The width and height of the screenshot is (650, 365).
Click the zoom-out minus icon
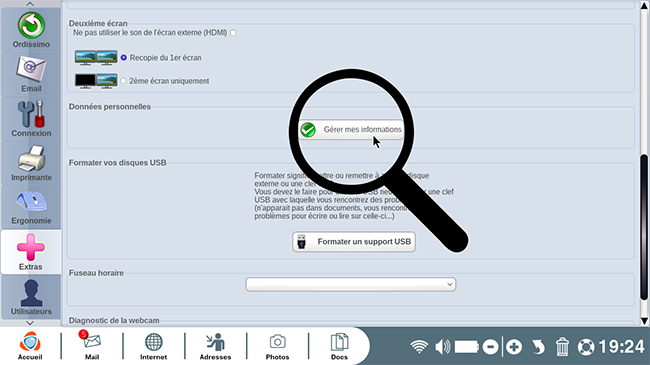tap(490, 347)
